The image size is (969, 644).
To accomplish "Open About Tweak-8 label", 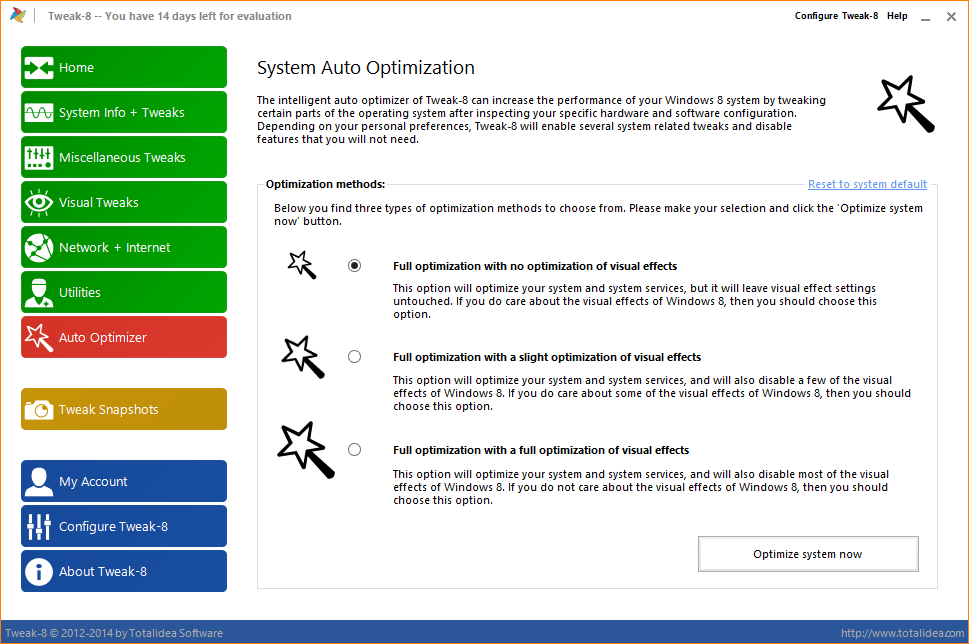I will pyautogui.click(x=103, y=572).
